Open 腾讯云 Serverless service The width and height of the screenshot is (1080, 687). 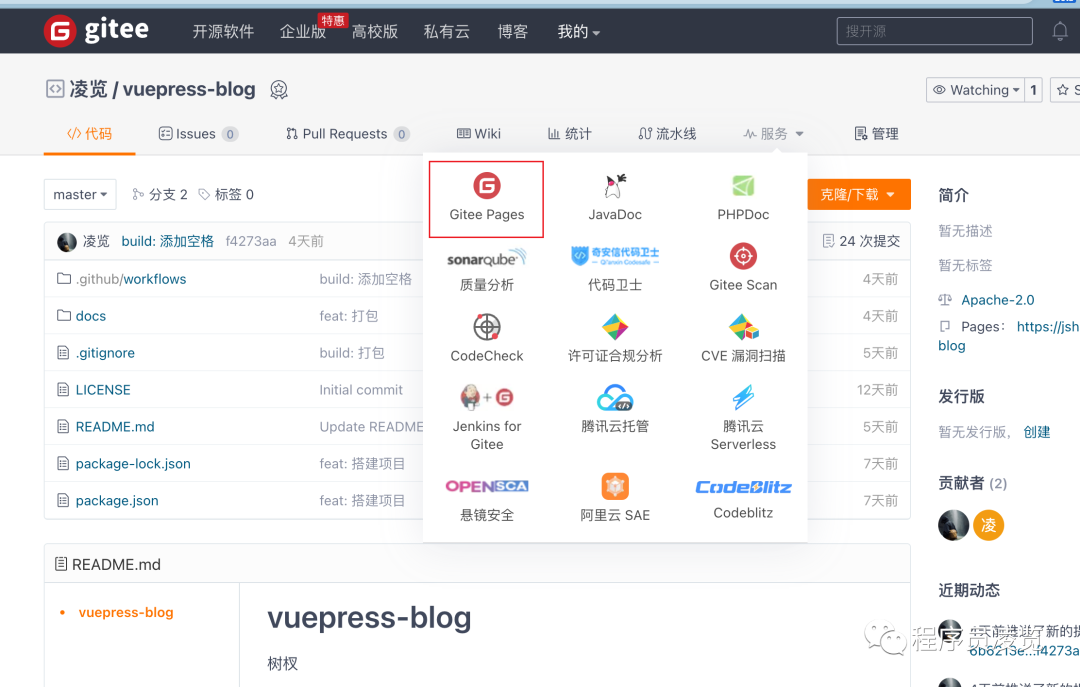tap(743, 418)
